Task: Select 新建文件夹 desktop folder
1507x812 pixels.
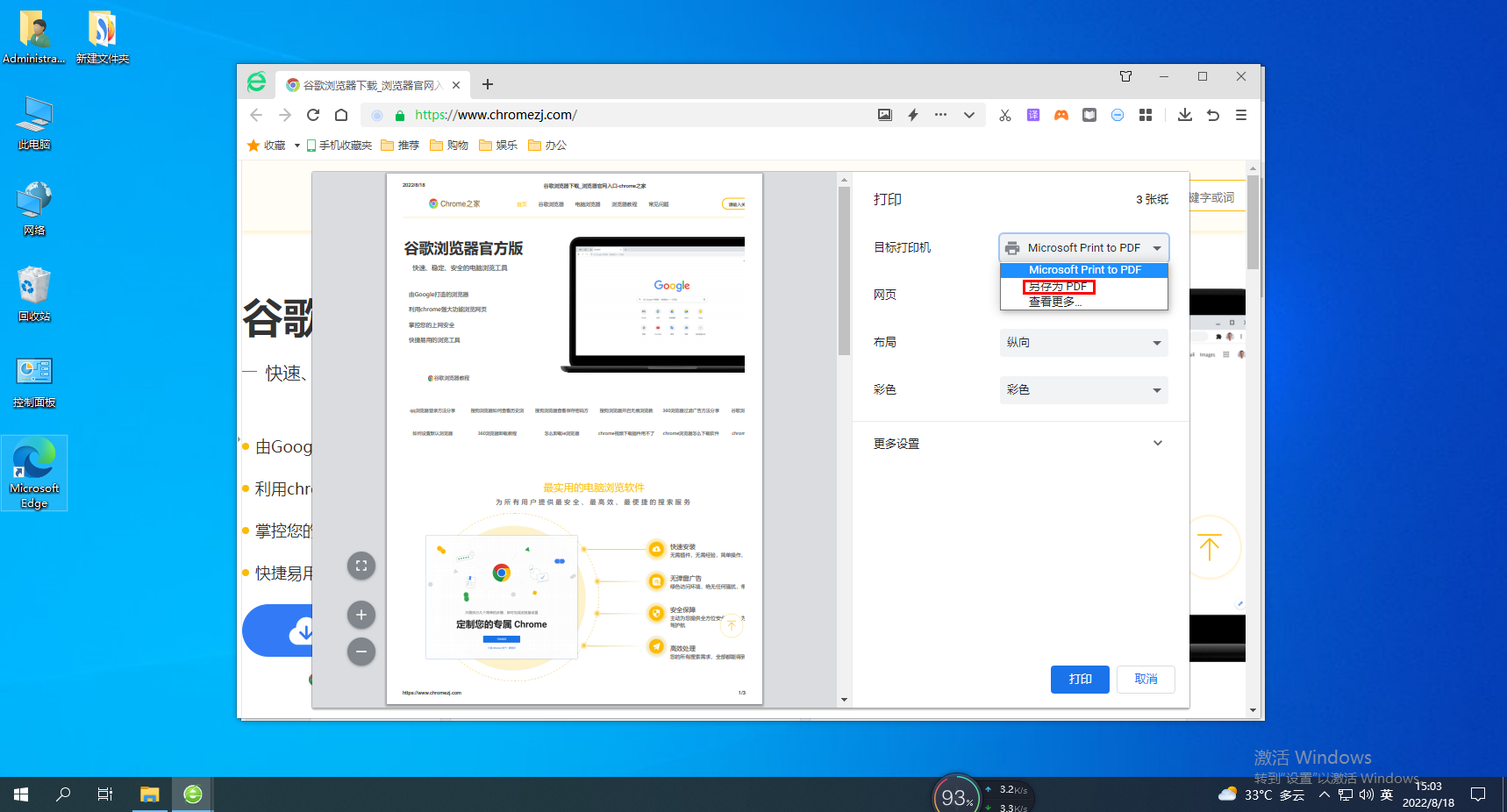Action: pyautogui.click(x=103, y=37)
